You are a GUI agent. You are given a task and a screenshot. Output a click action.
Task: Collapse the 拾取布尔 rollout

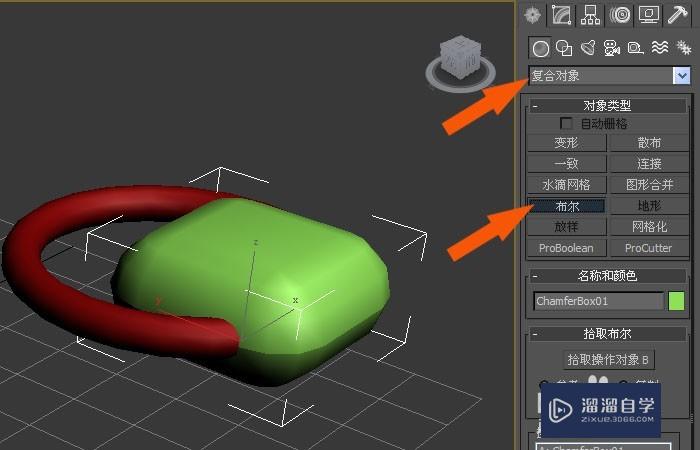point(608,333)
